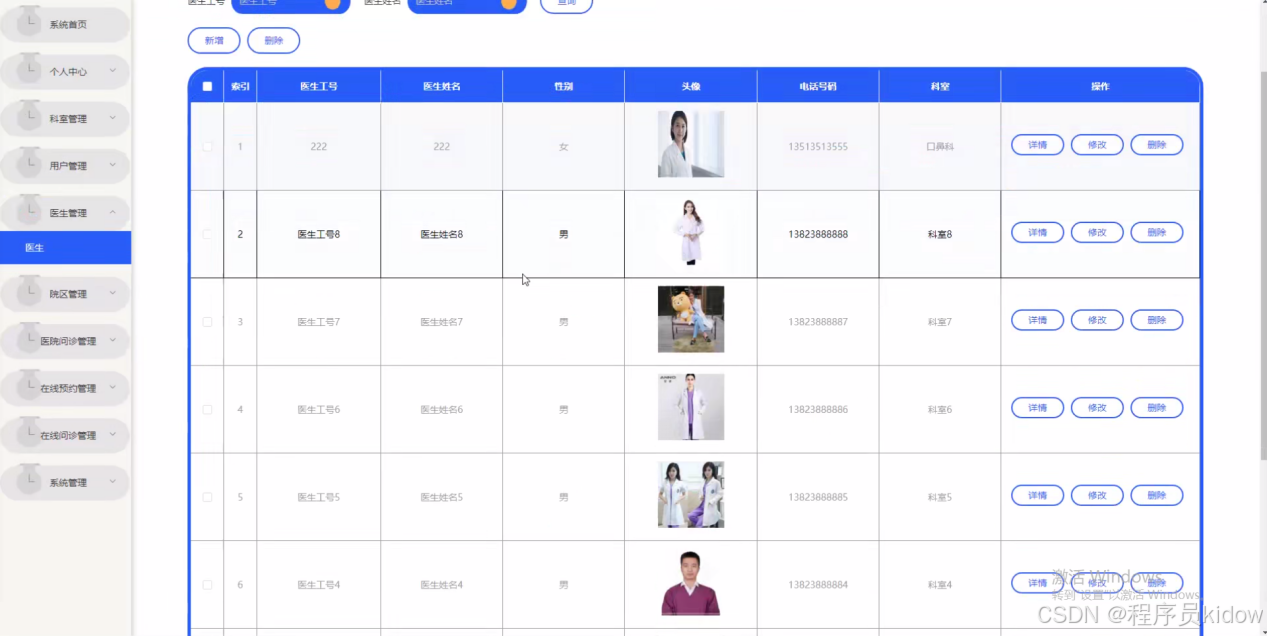The height and width of the screenshot is (636, 1267).
Task: Select the 医生 submenu item
Action: (34, 247)
